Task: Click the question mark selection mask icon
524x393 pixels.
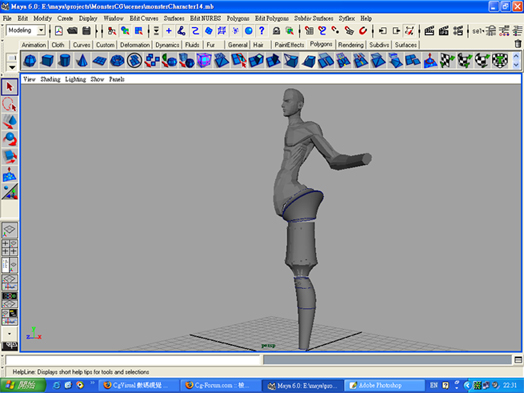Action: (262, 31)
